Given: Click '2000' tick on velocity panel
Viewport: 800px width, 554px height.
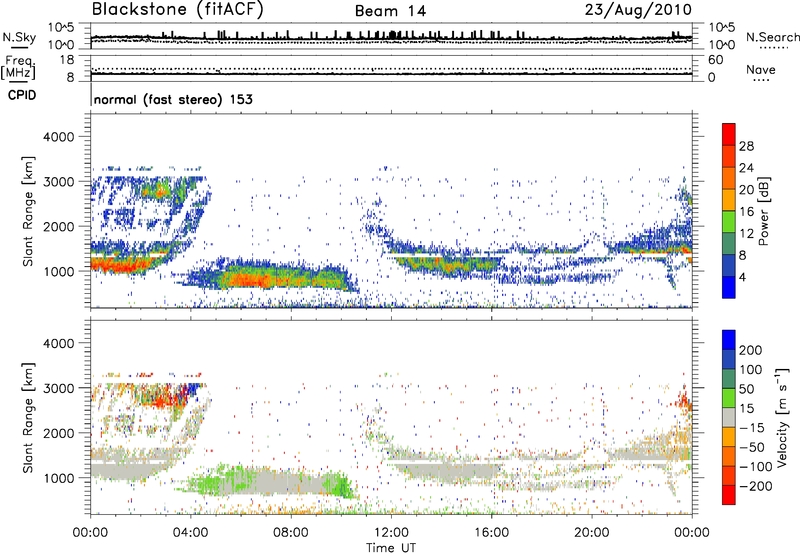Looking at the screenshot, I should click(x=58, y=433).
